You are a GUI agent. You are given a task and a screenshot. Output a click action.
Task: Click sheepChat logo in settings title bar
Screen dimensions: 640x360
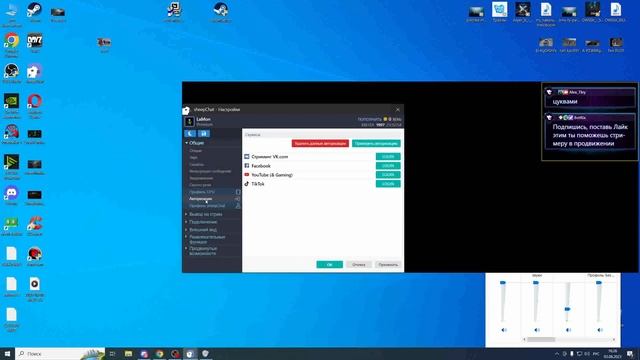tap(186, 110)
